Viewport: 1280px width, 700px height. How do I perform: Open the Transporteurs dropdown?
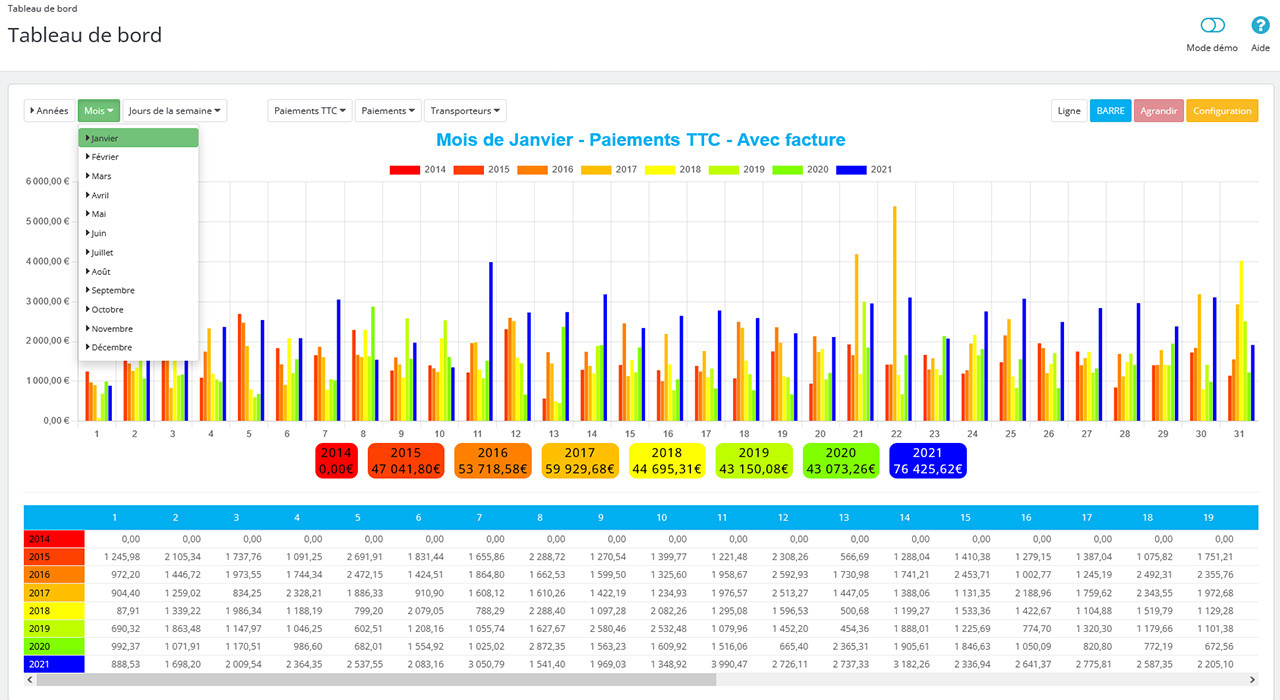click(x=465, y=111)
